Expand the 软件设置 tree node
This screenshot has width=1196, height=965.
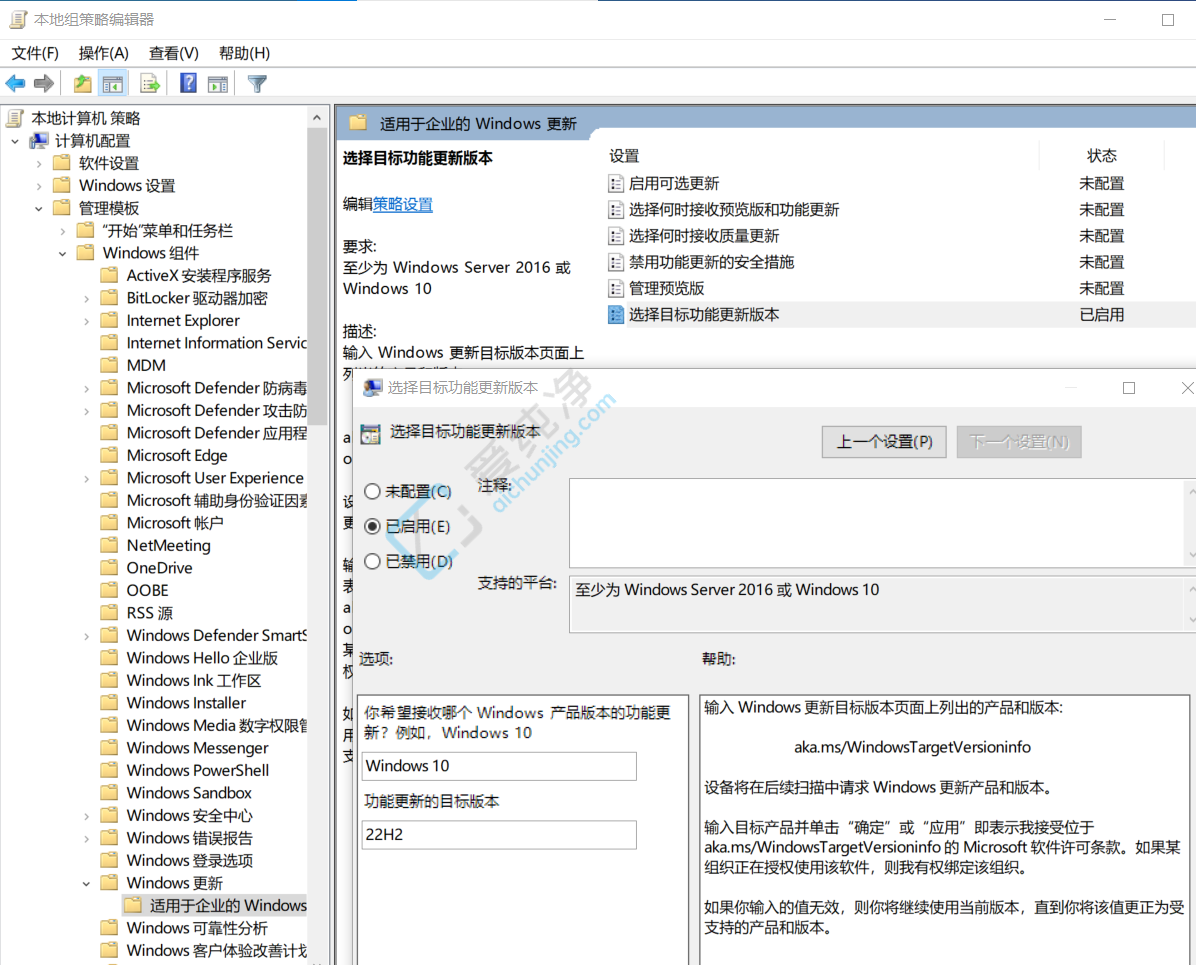39,163
